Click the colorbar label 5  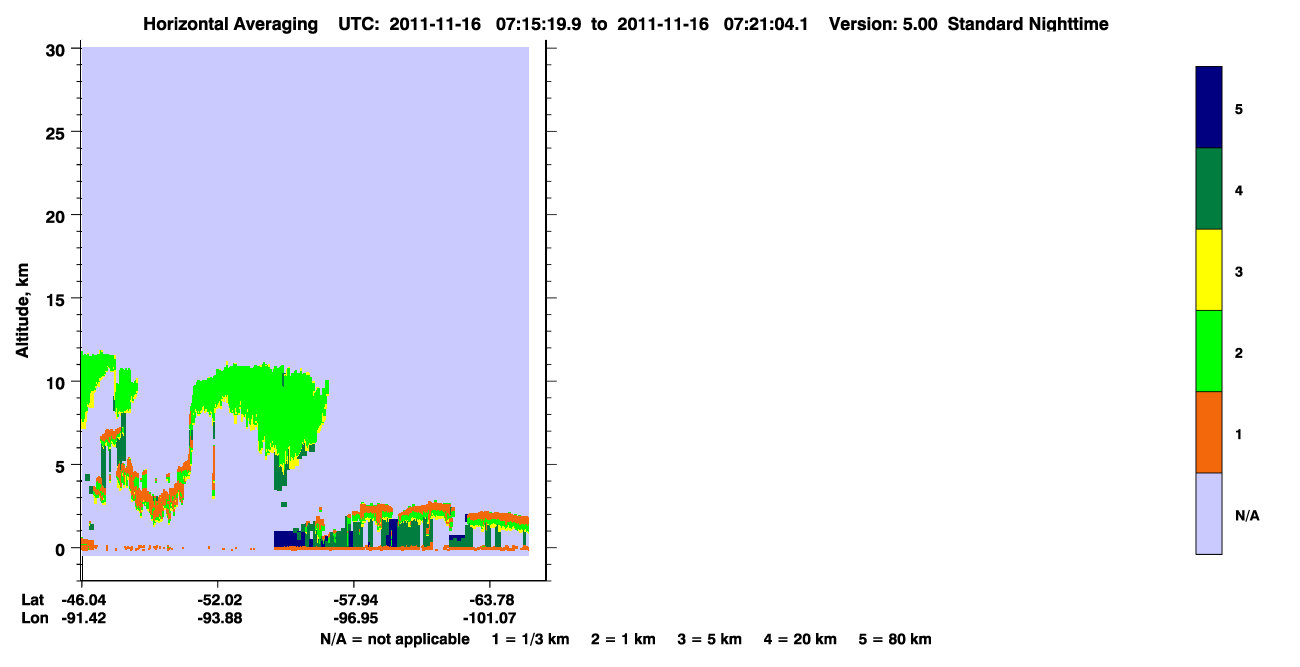(x=1239, y=108)
